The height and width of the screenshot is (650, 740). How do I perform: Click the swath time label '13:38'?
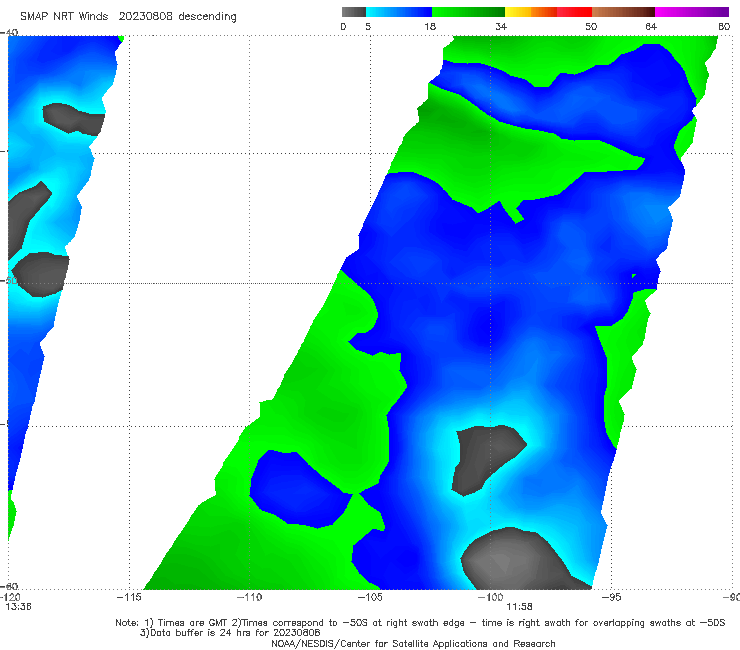[18, 607]
